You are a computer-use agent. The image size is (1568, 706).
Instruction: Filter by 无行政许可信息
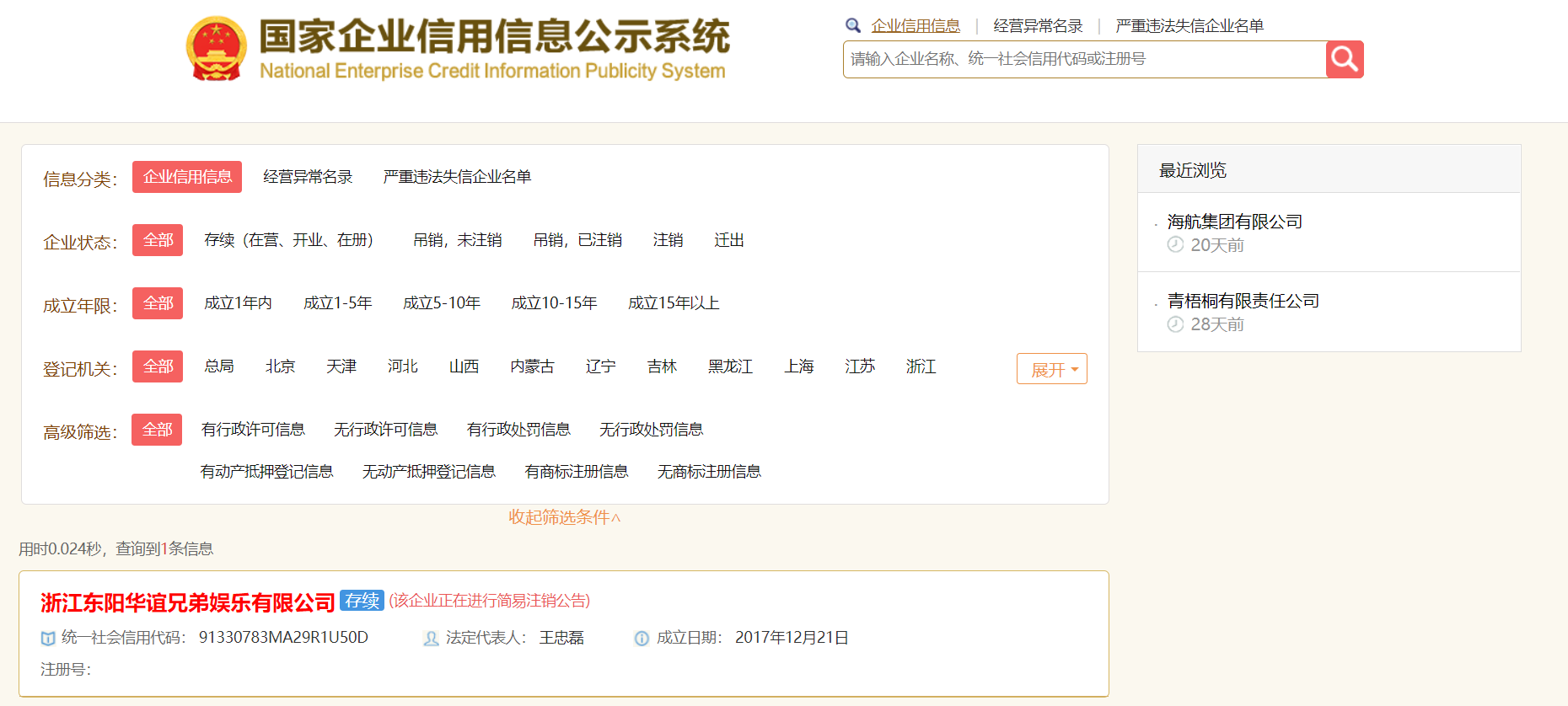click(385, 430)
